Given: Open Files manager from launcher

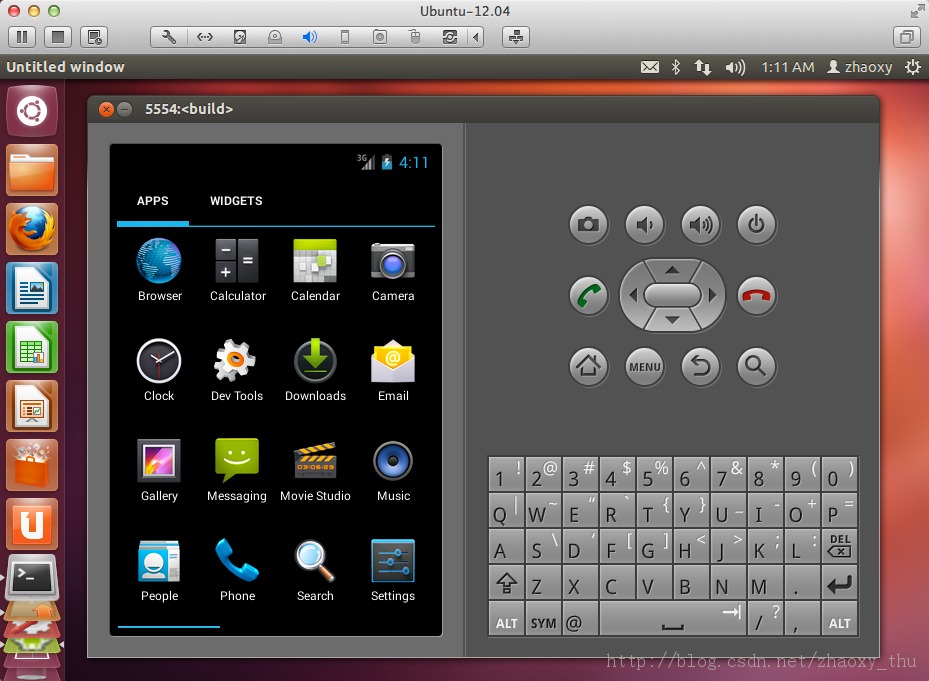Looking at the screenshot, I should pos(32,170).
